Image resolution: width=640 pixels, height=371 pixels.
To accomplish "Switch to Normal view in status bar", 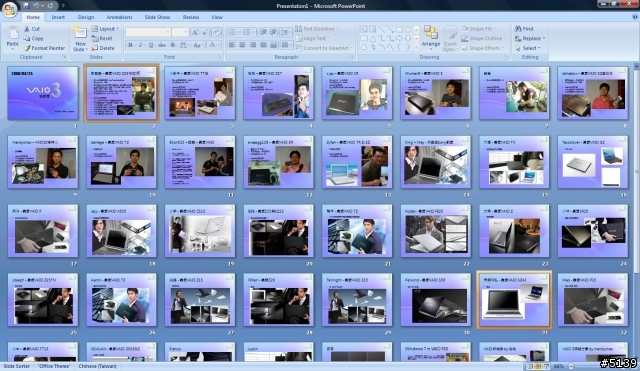I will point(530,366).
